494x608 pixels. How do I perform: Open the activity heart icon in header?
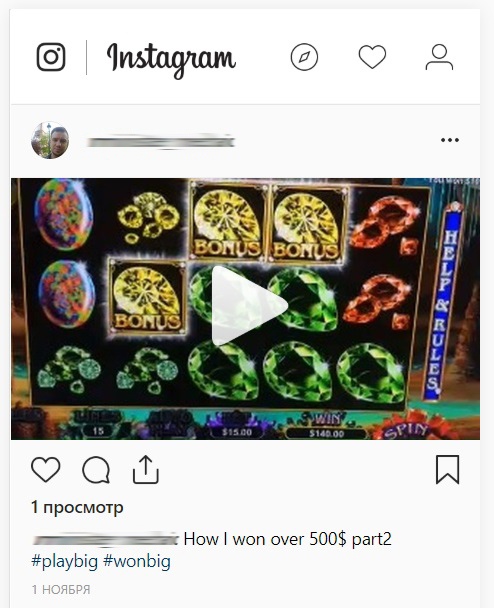pyautogui.click(x=372, y=57)
